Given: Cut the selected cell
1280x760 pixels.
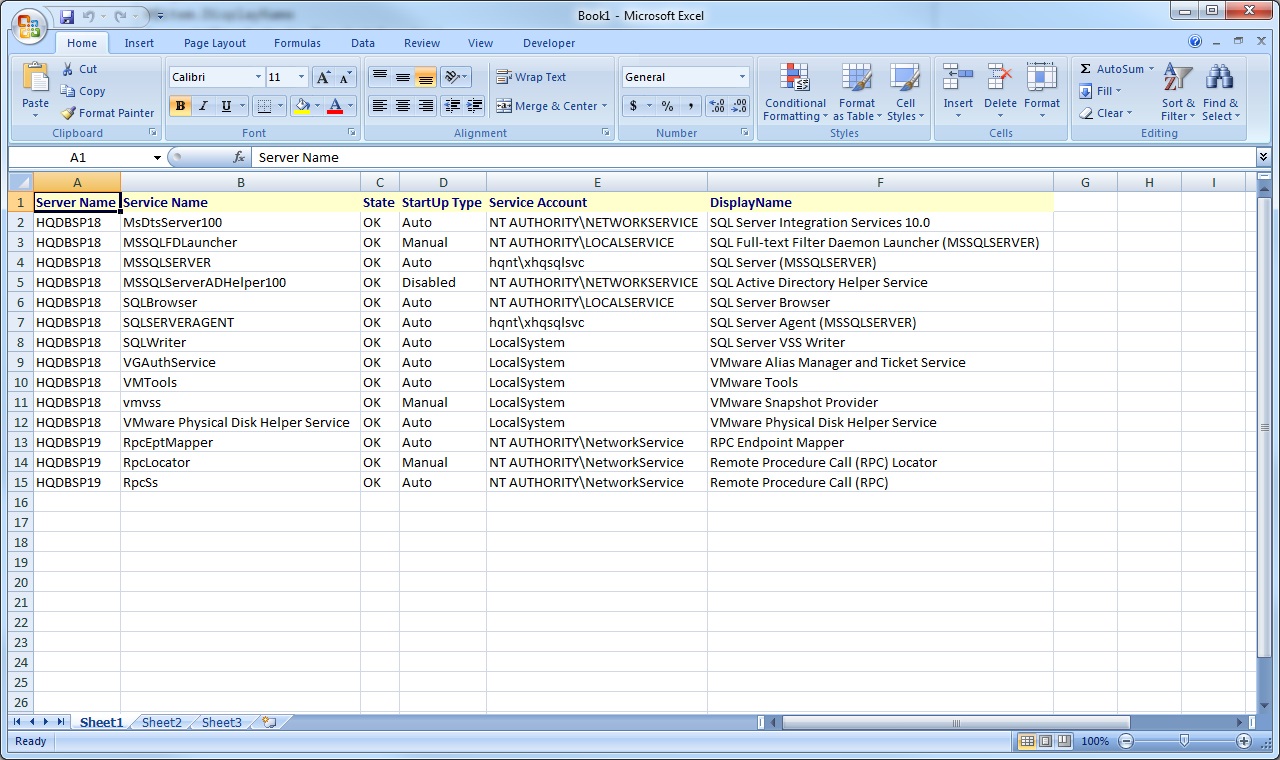Looking at the screenshot, I should coord(79,69).
